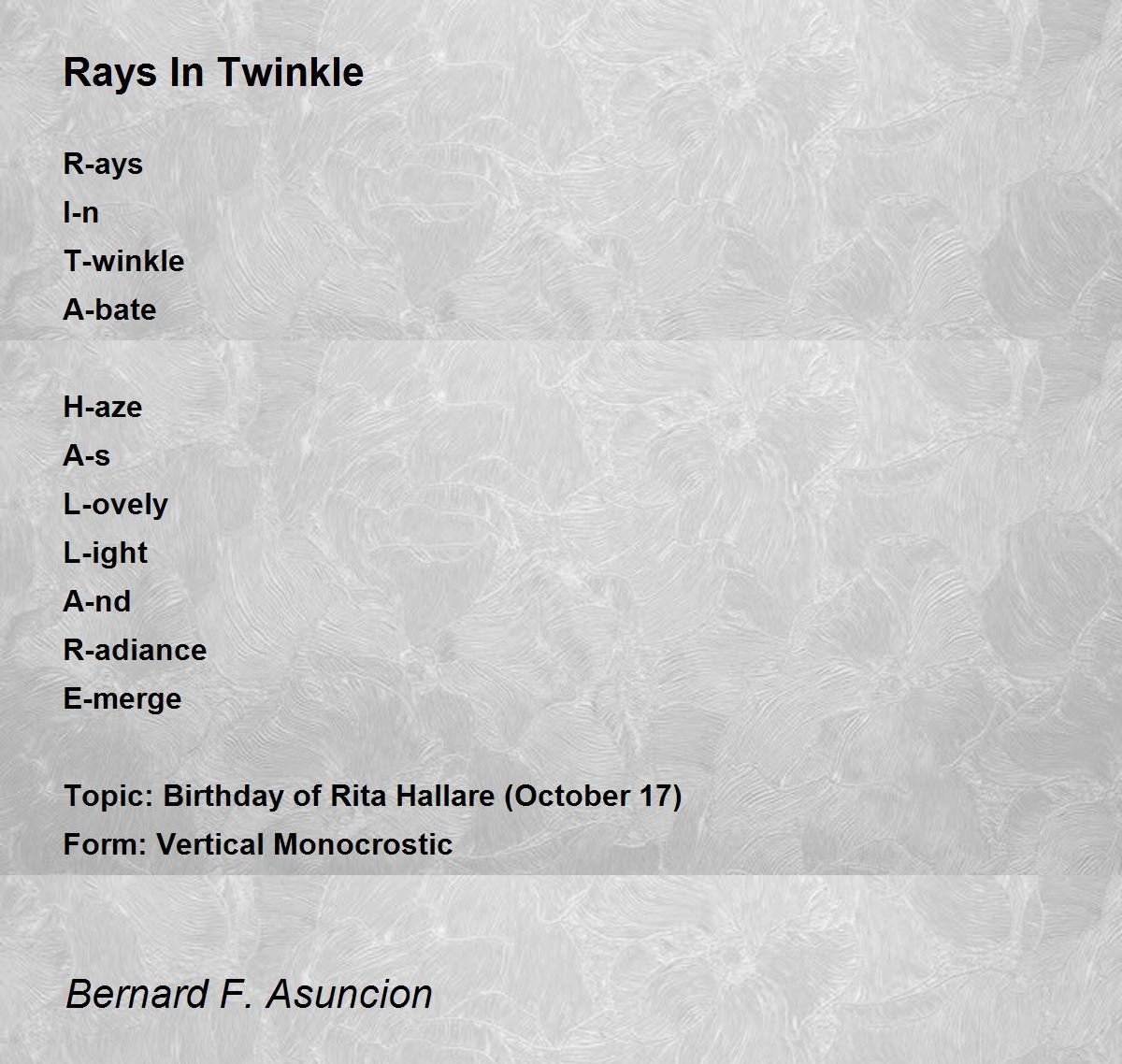Select the line R-ays
The height and width of the screenshot is (1064, 1122).
(103, 165)
